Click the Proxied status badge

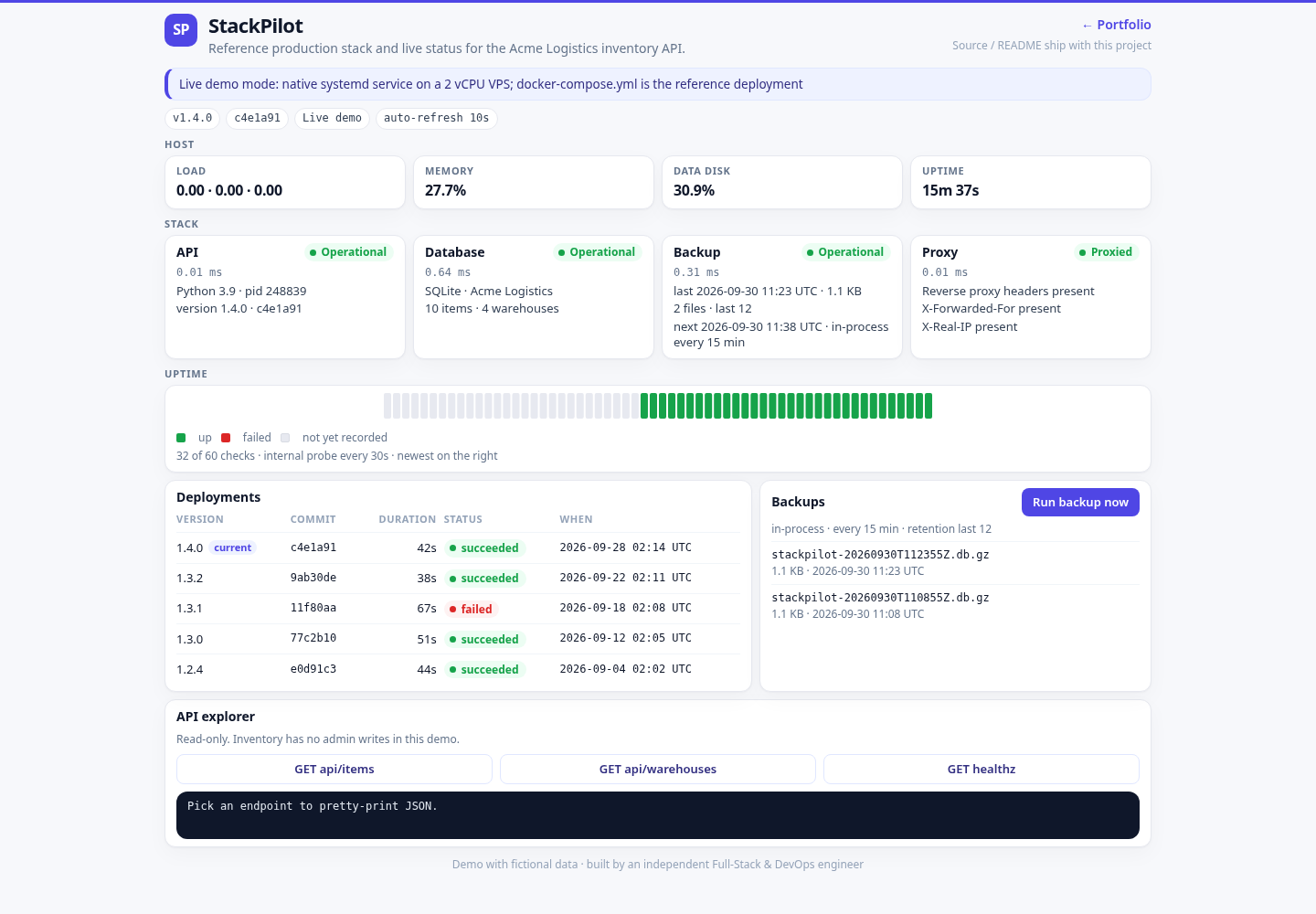[x=1106, y=252]
